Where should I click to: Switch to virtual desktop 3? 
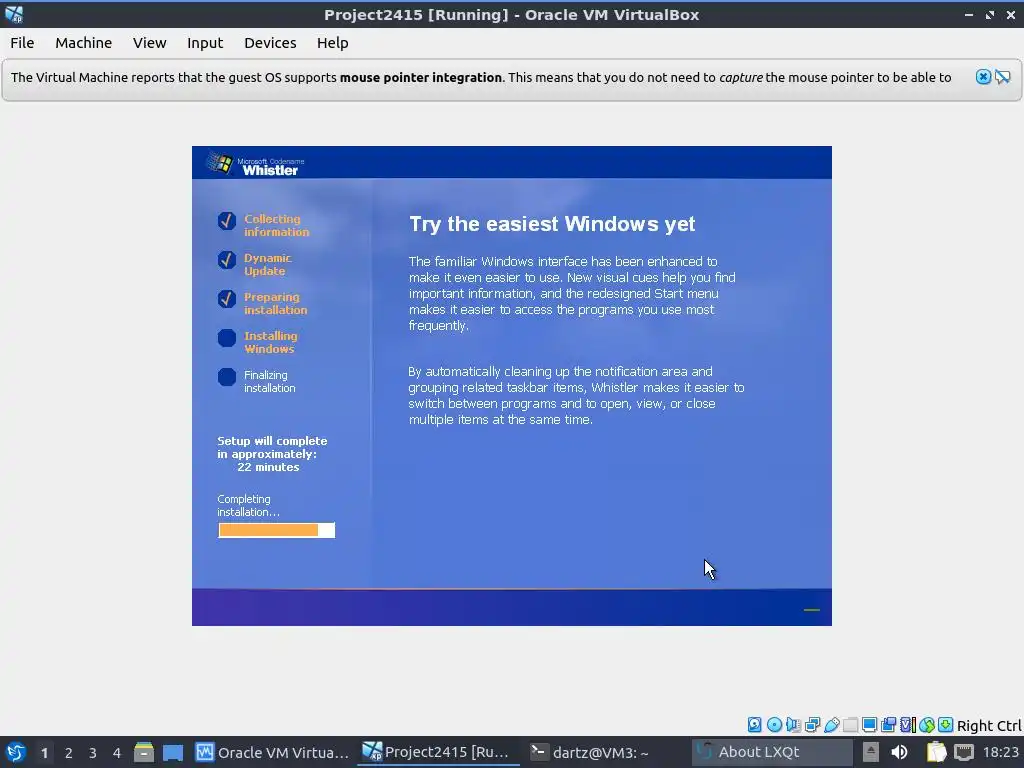tap(93, 752)
